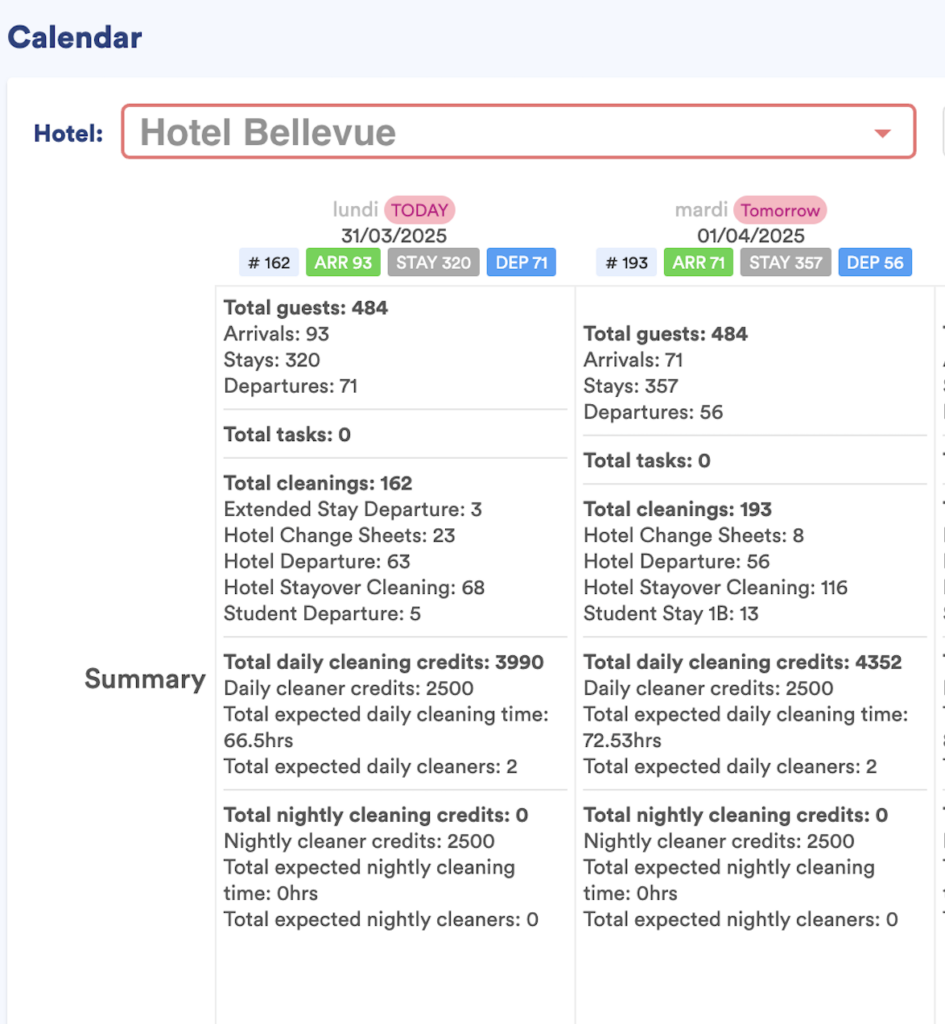Click Total daily cleaning credits: 4352

point(742,662)
